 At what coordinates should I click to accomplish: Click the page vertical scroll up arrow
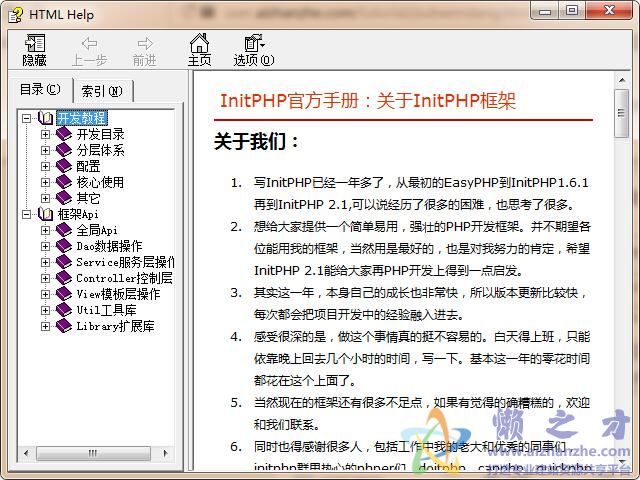[622, 80]
